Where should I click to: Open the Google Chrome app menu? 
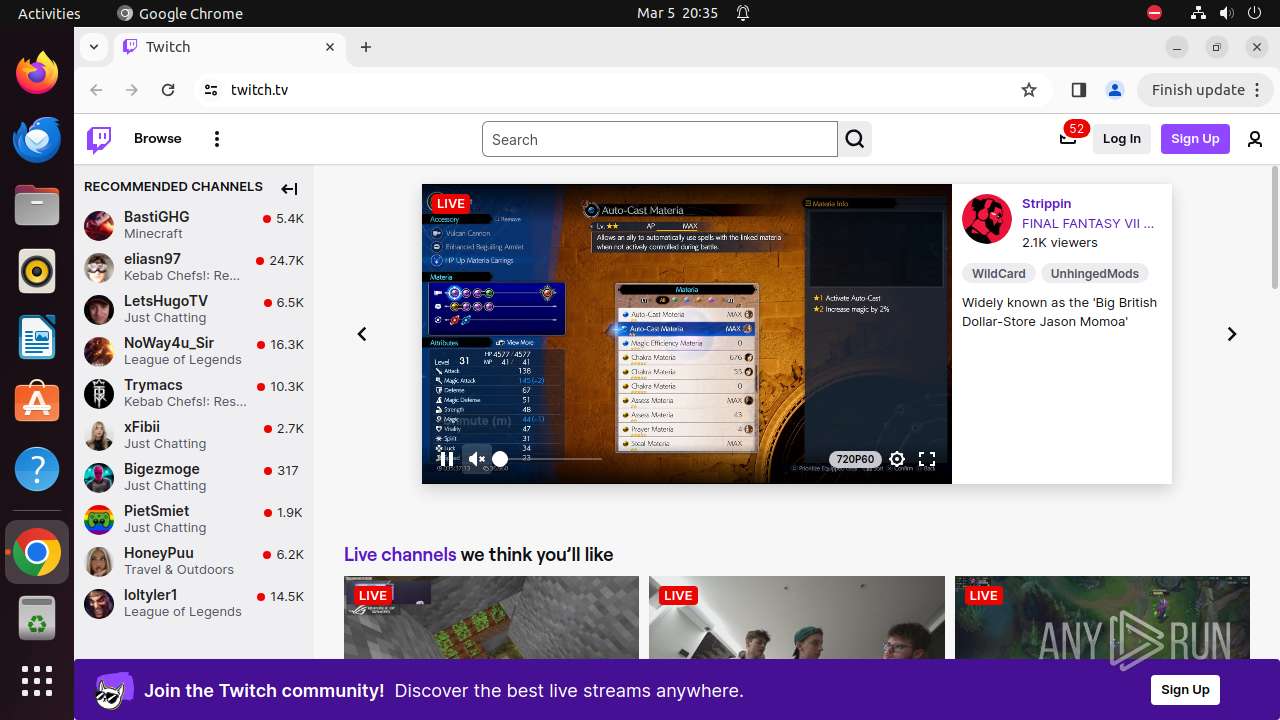click(180, 14)
